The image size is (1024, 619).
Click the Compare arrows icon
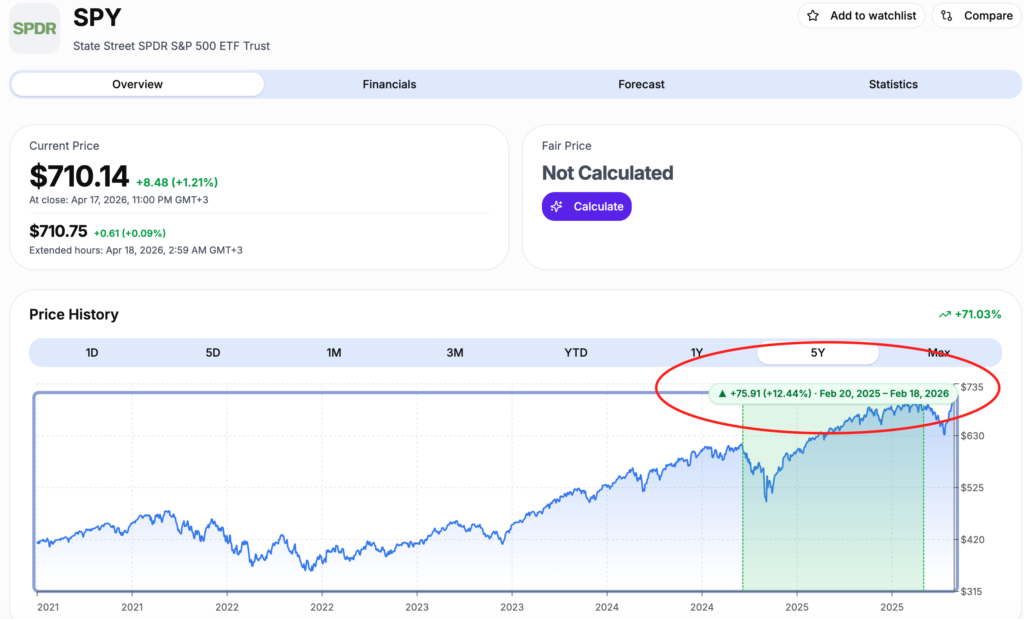pyautogui.click(x=947, y=16)
